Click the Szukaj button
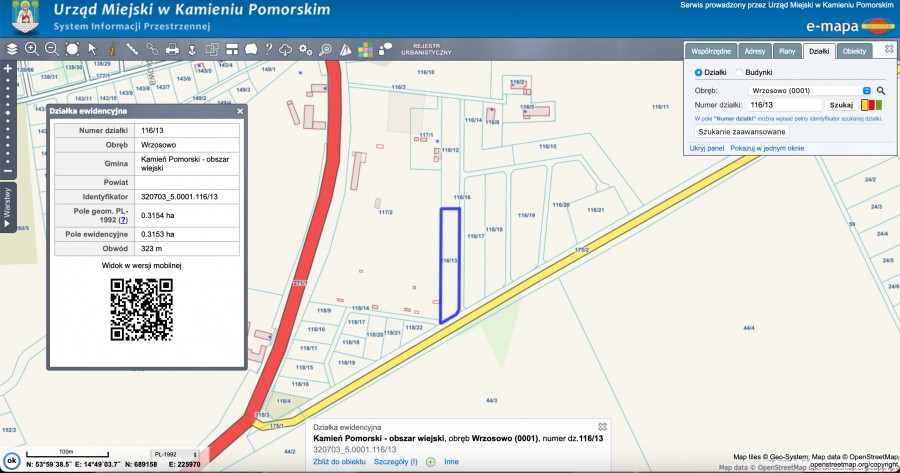Image resolution: width=900 pixels, height=473 pixels. click(x=842, y=104)
